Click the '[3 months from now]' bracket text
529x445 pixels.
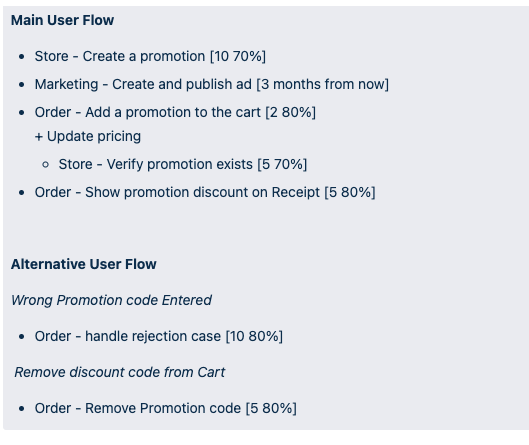323,84
